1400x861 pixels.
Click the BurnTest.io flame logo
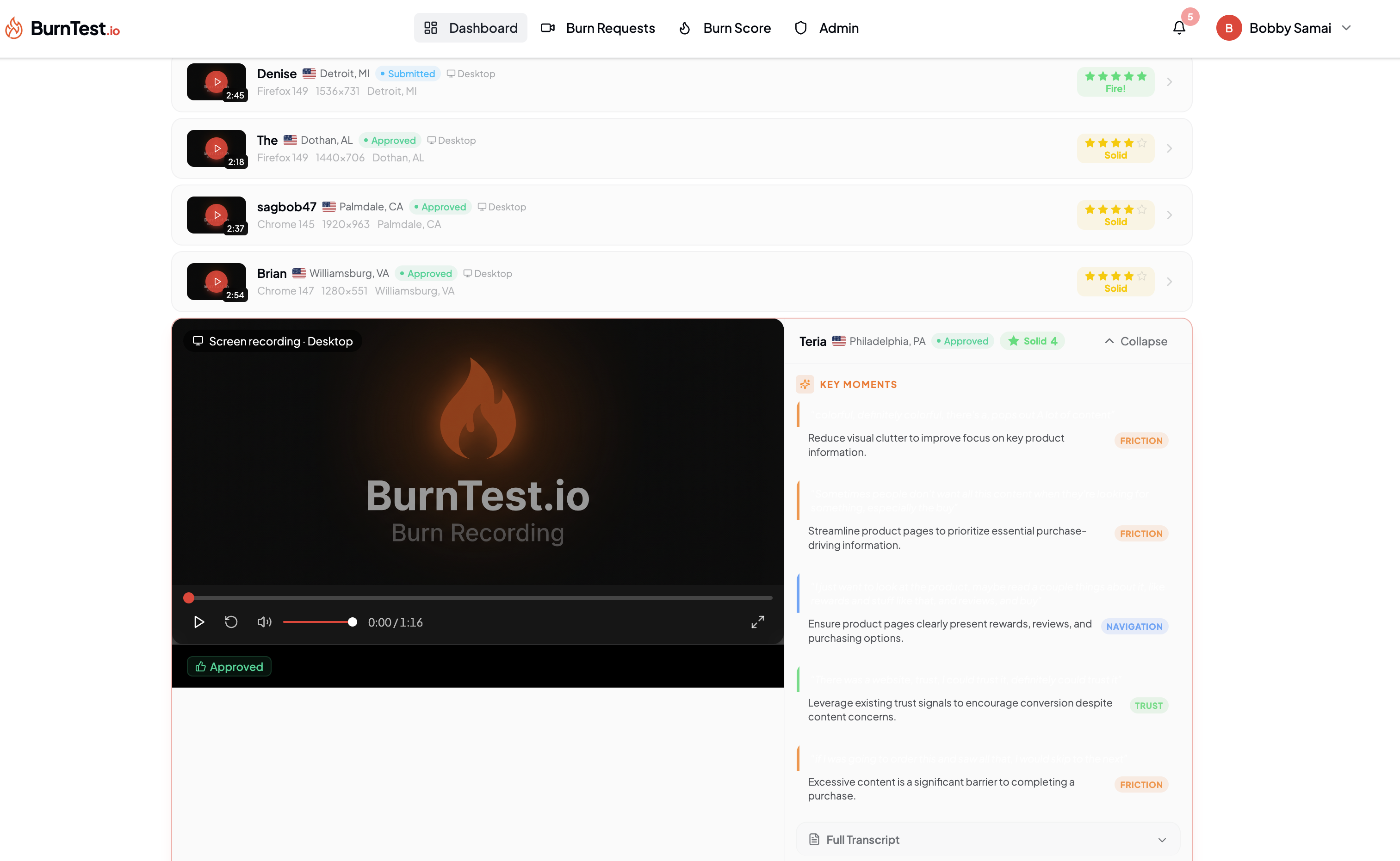(x=14, y=28)
